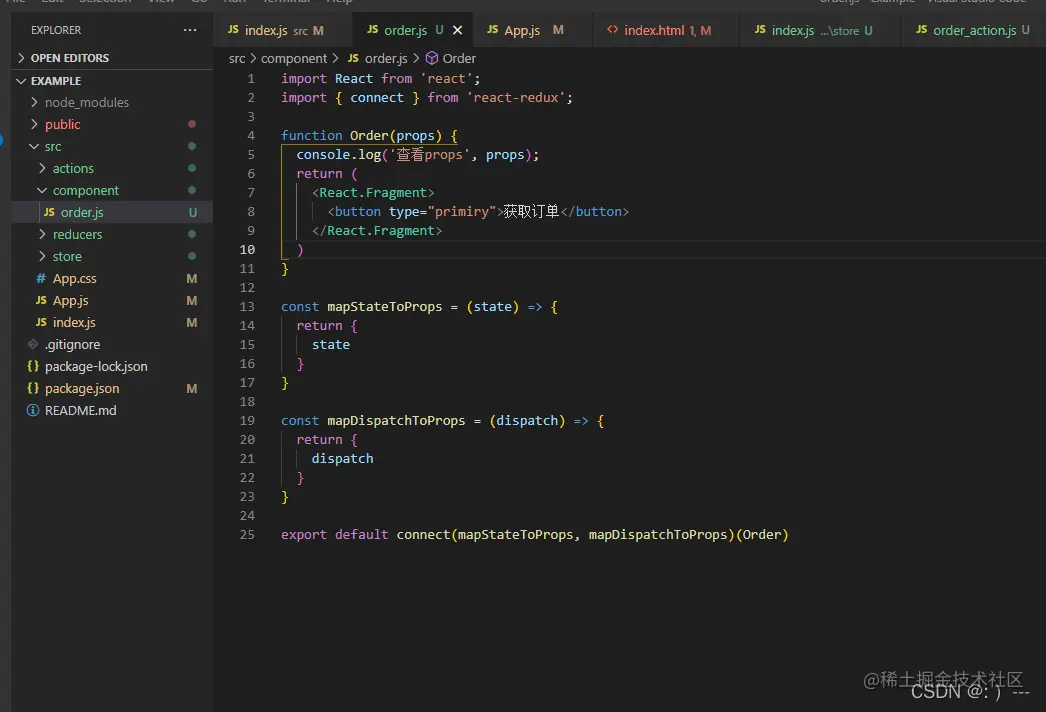Click the JS icon on order_action.js tab

[x=922, y=29]
